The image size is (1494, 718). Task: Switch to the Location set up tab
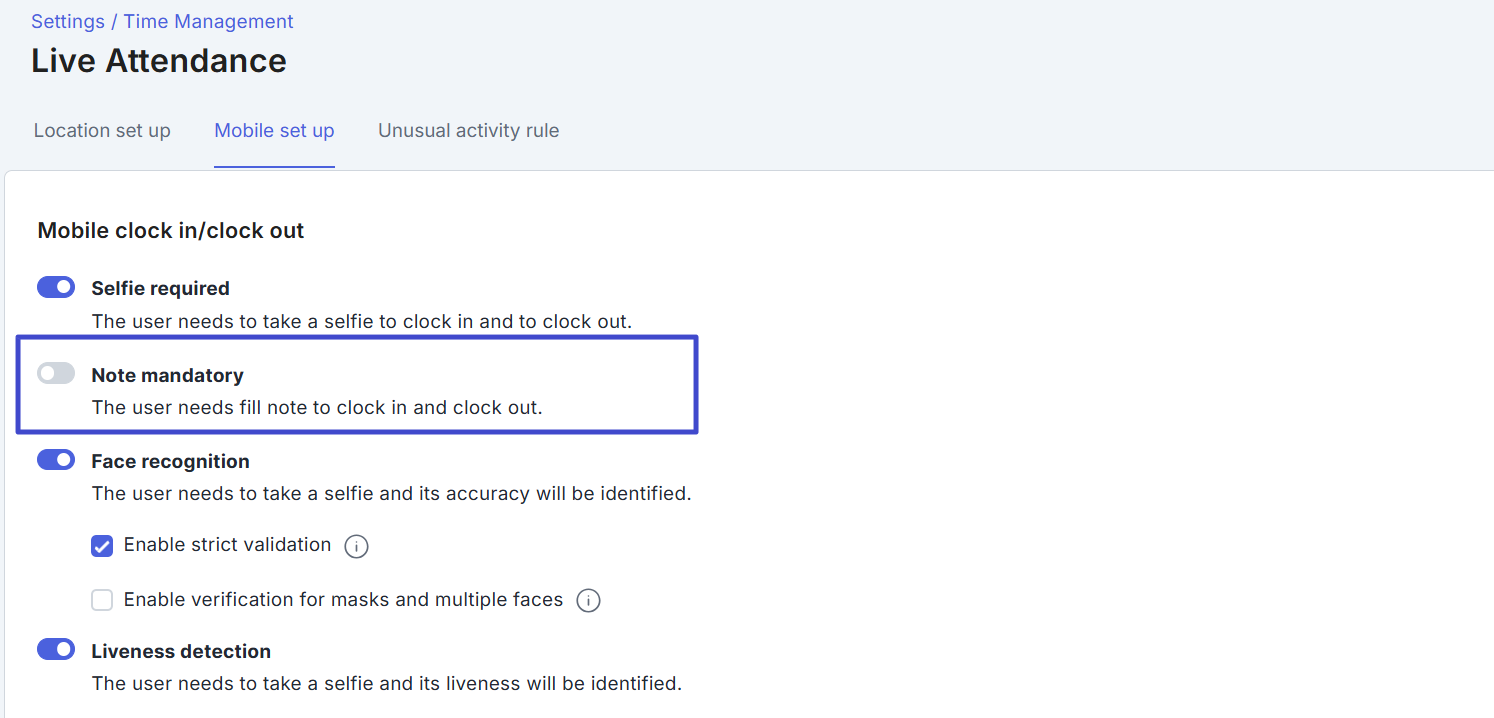(102, 131)
